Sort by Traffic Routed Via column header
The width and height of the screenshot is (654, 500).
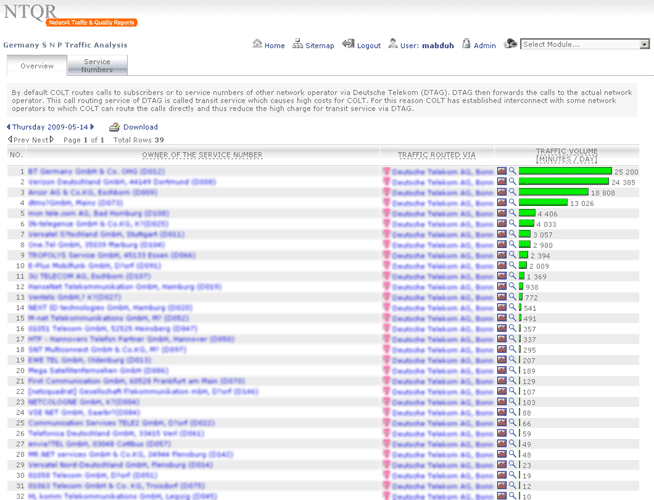(x=436, y=155)
